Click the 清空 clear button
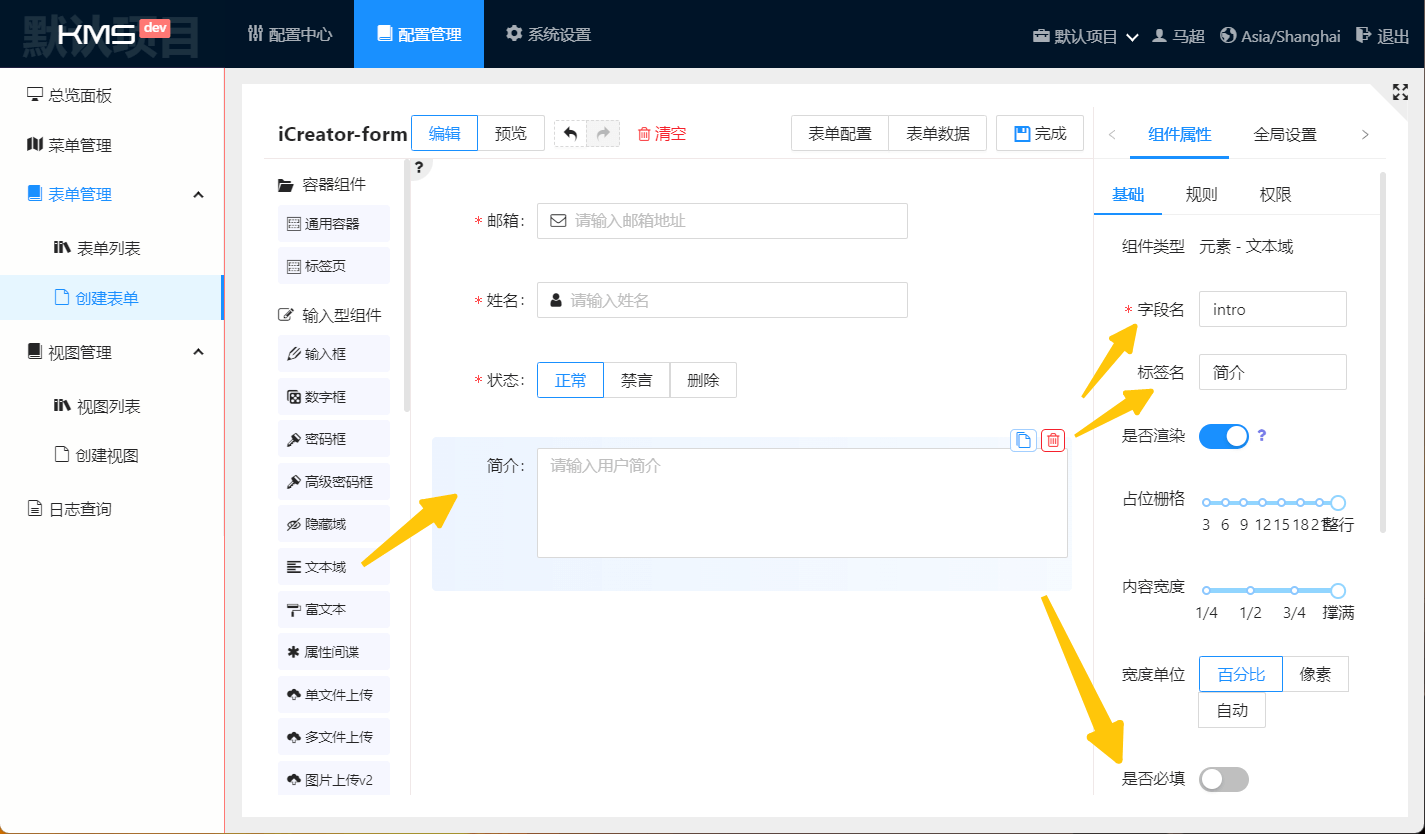 pos(661,134)
